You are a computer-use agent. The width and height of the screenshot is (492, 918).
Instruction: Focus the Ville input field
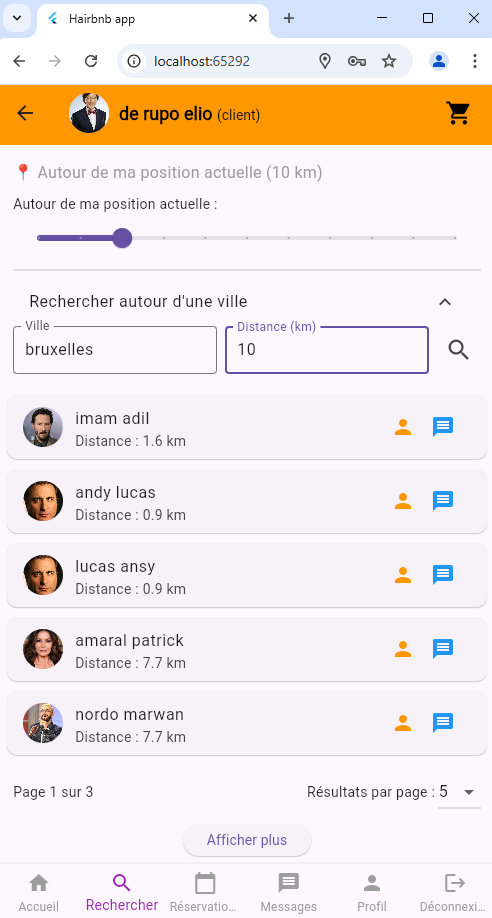(115, 350)
